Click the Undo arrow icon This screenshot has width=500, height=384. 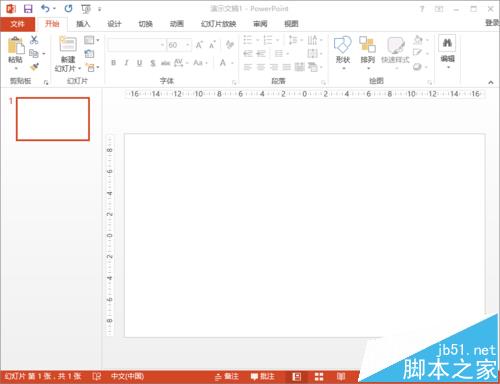point(45,9)
